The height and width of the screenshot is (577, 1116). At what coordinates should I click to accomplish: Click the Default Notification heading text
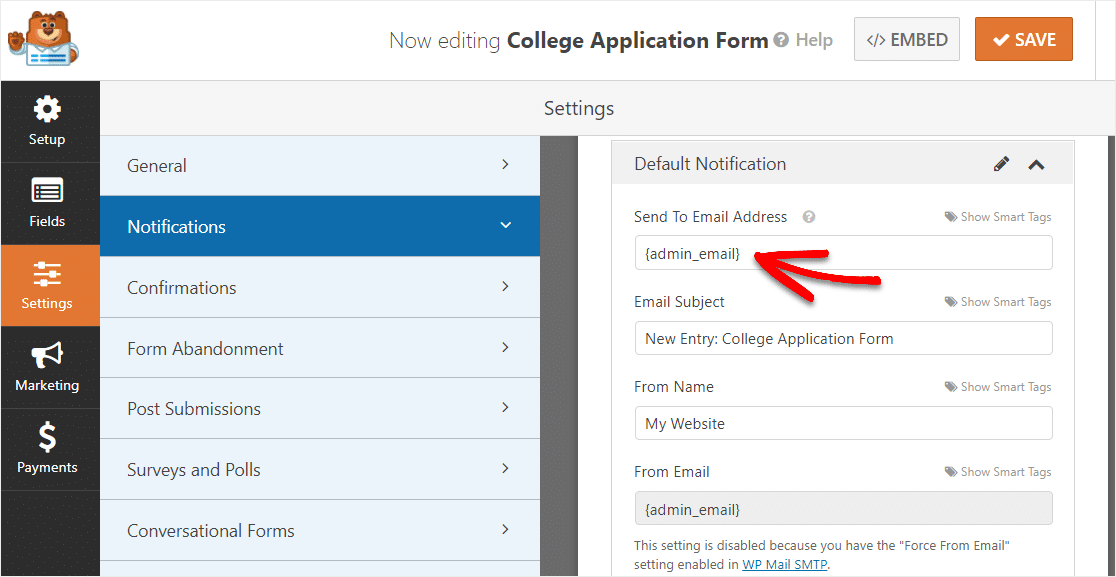(710, 164)
